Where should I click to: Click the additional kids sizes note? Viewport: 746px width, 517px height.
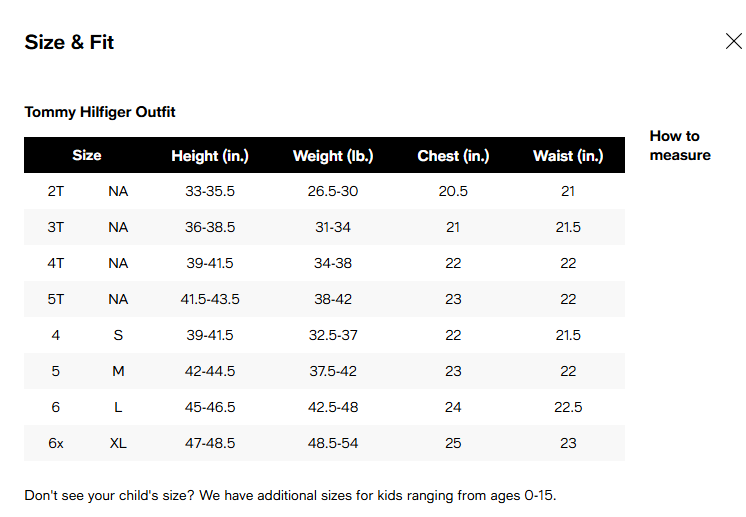coord(289,495)
